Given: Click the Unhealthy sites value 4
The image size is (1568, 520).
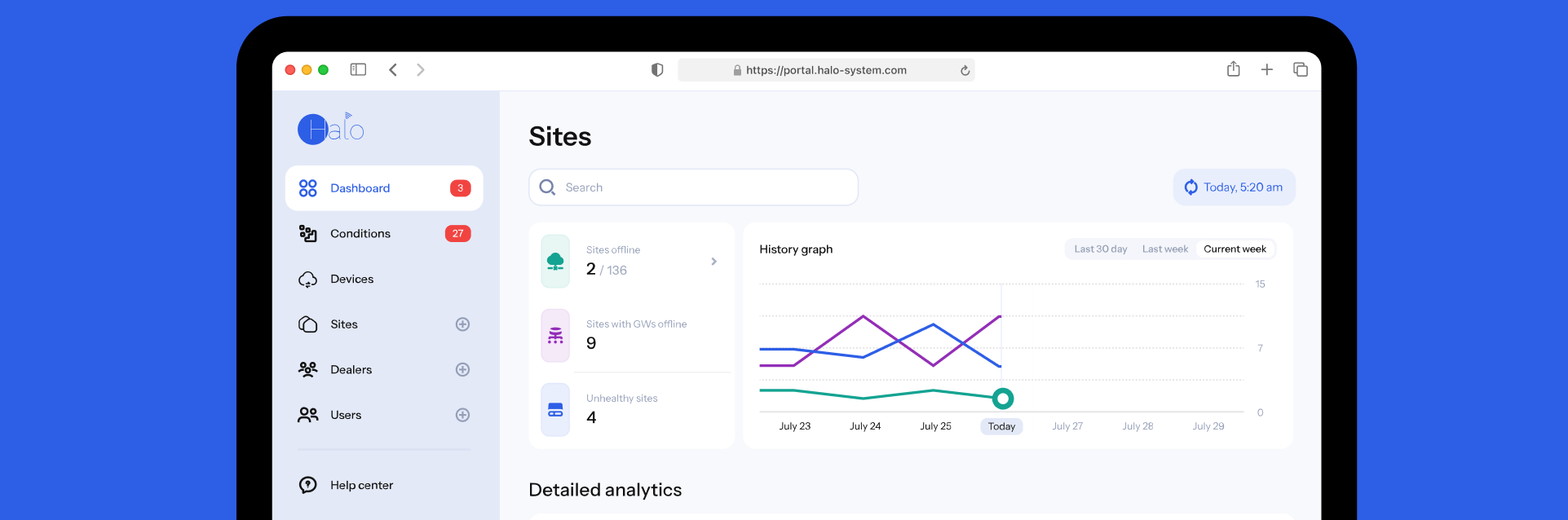Looking at the screenshot, I should pyautogui.click(x=591, y=418).
